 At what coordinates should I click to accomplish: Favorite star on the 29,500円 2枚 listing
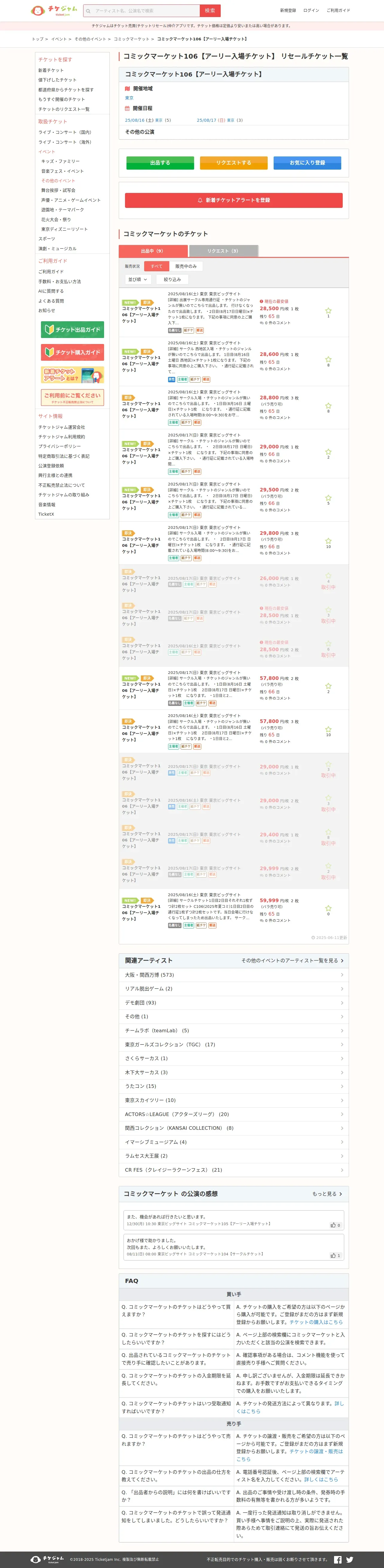[328, 498]
